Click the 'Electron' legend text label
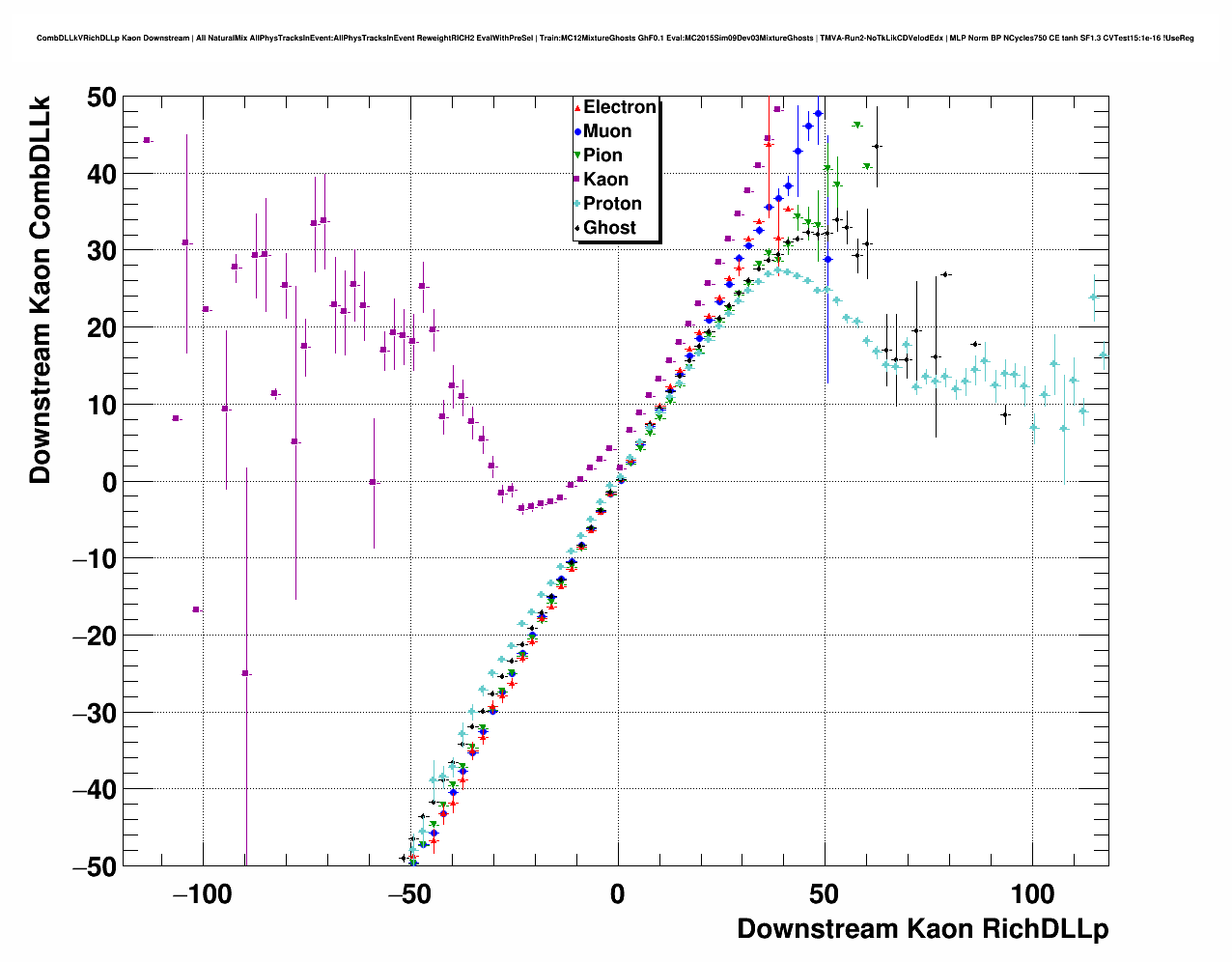The height and width of the screenshot is (962, 1232). 620,107
